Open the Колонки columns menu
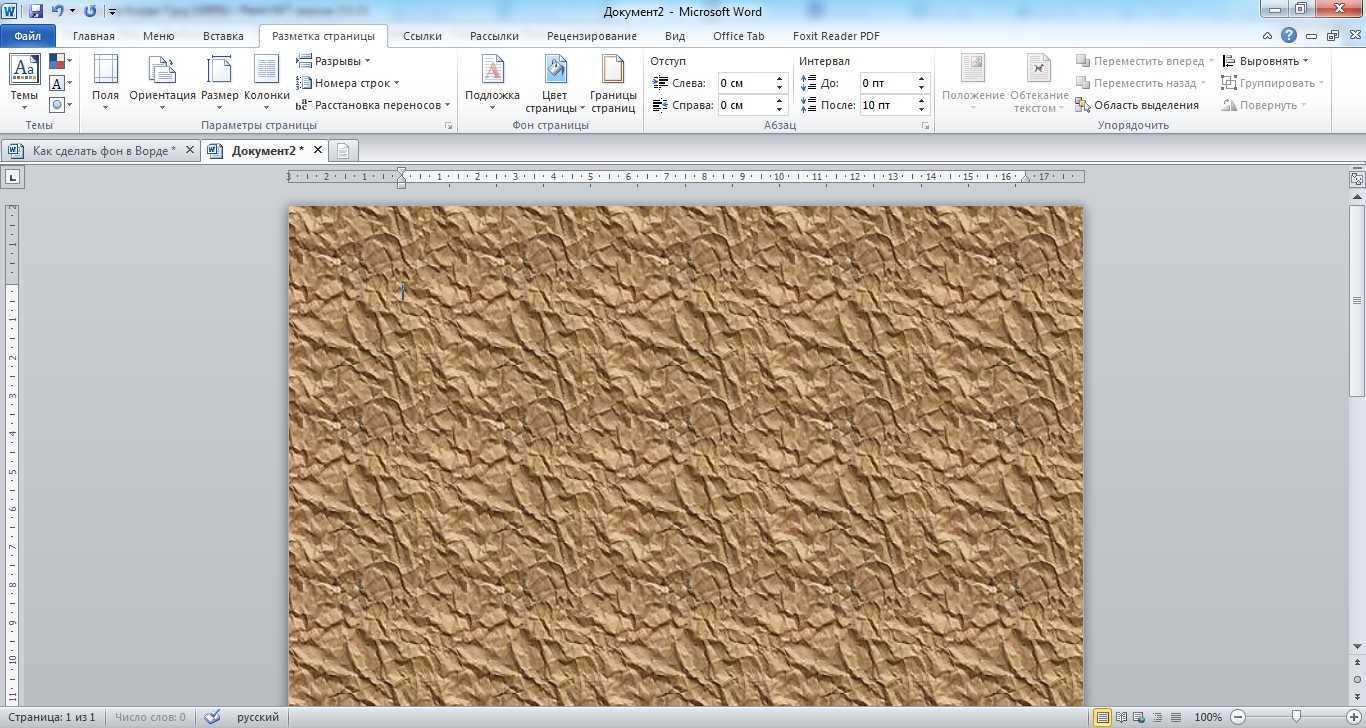This screenshot has height=728, width=1366. pos(266,82)
